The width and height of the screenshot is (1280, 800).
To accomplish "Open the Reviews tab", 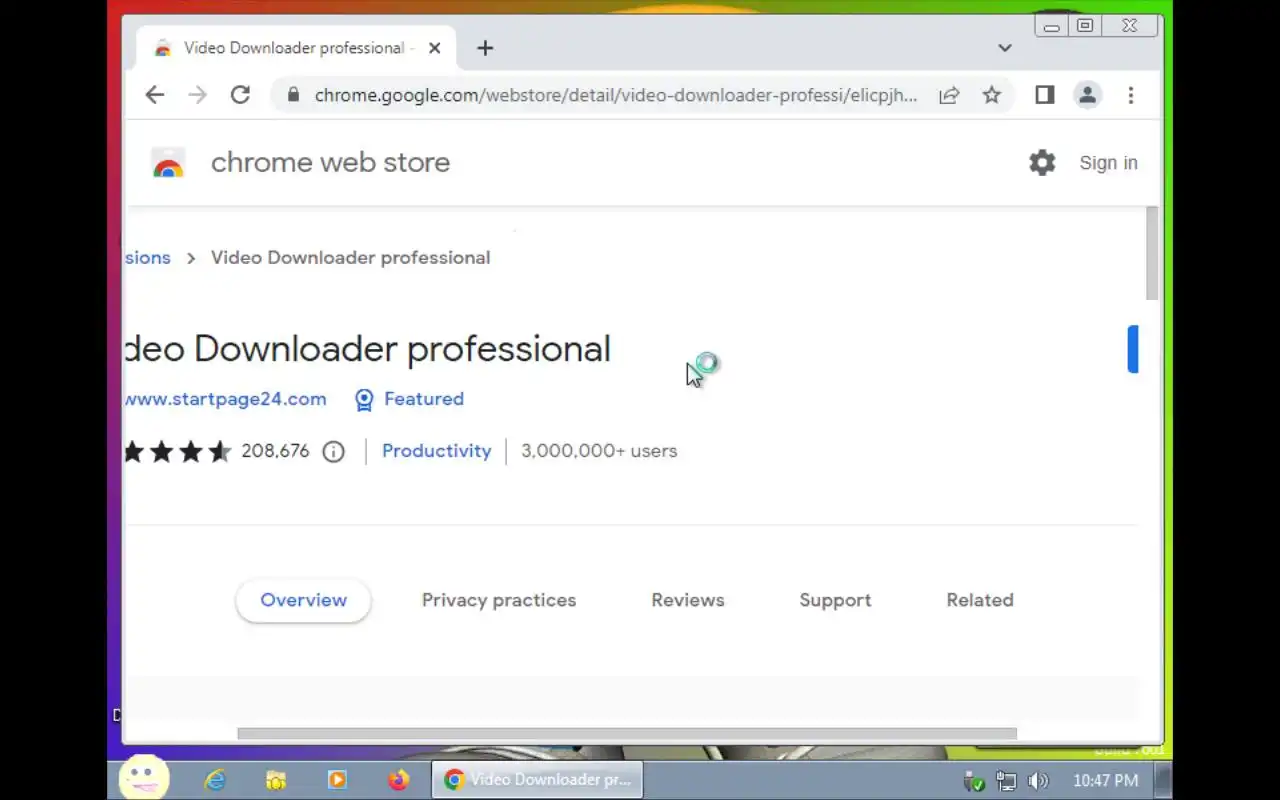I will (x=688, y=600).
